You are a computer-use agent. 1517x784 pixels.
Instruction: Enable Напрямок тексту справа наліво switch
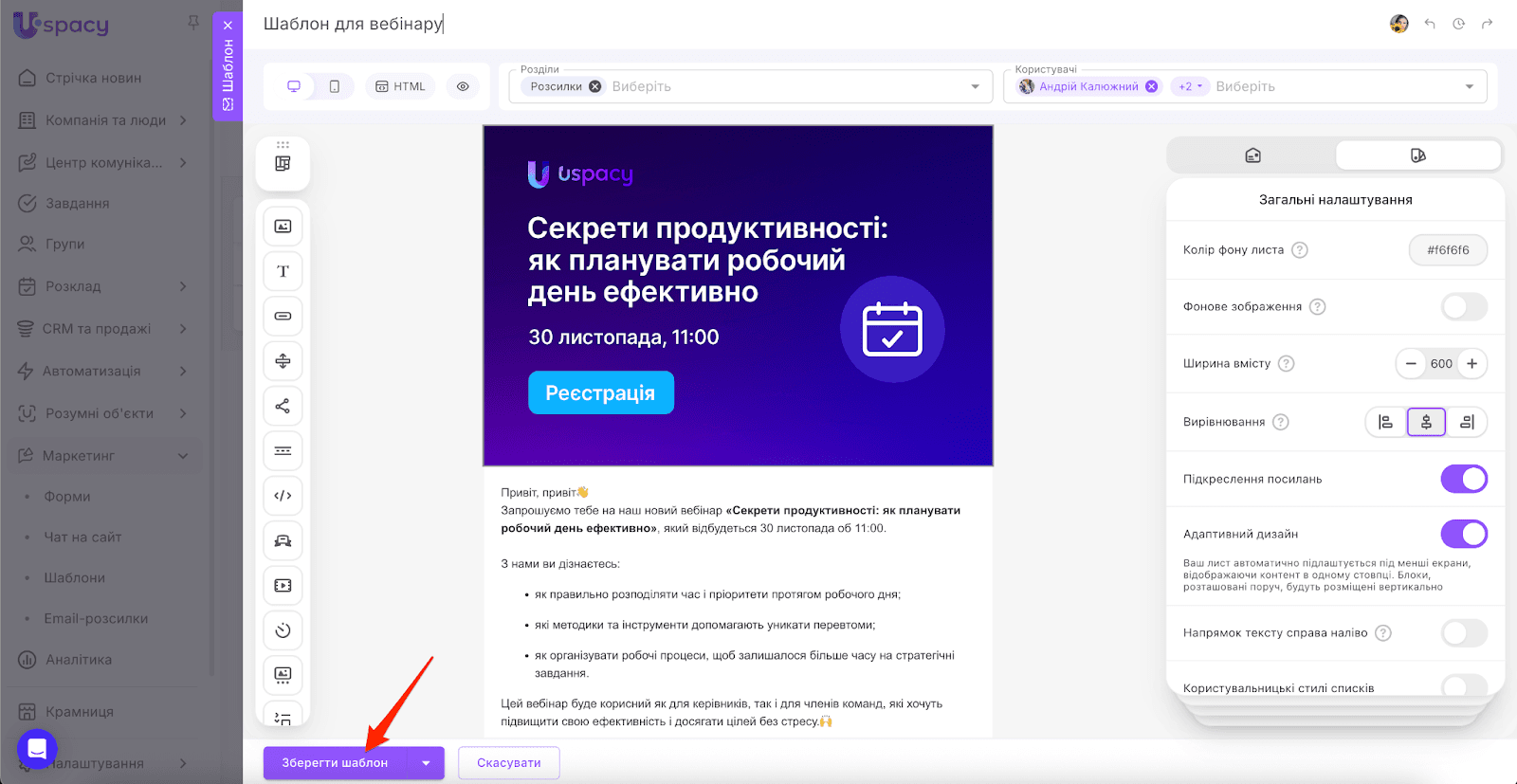pos(1464,632)
